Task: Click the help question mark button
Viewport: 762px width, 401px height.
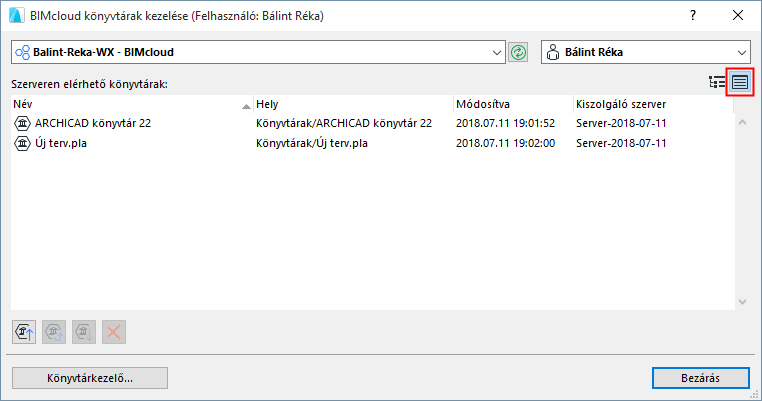Action: click(x=693, y=16)
